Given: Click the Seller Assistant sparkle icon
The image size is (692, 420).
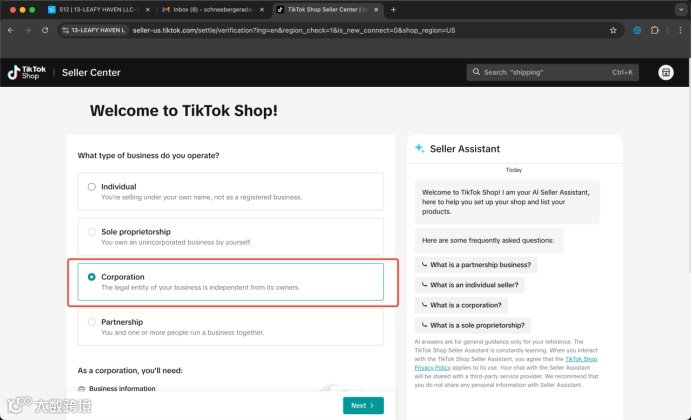Looking at the screenshot, I should pyautogui.click(x=420, y=148).
